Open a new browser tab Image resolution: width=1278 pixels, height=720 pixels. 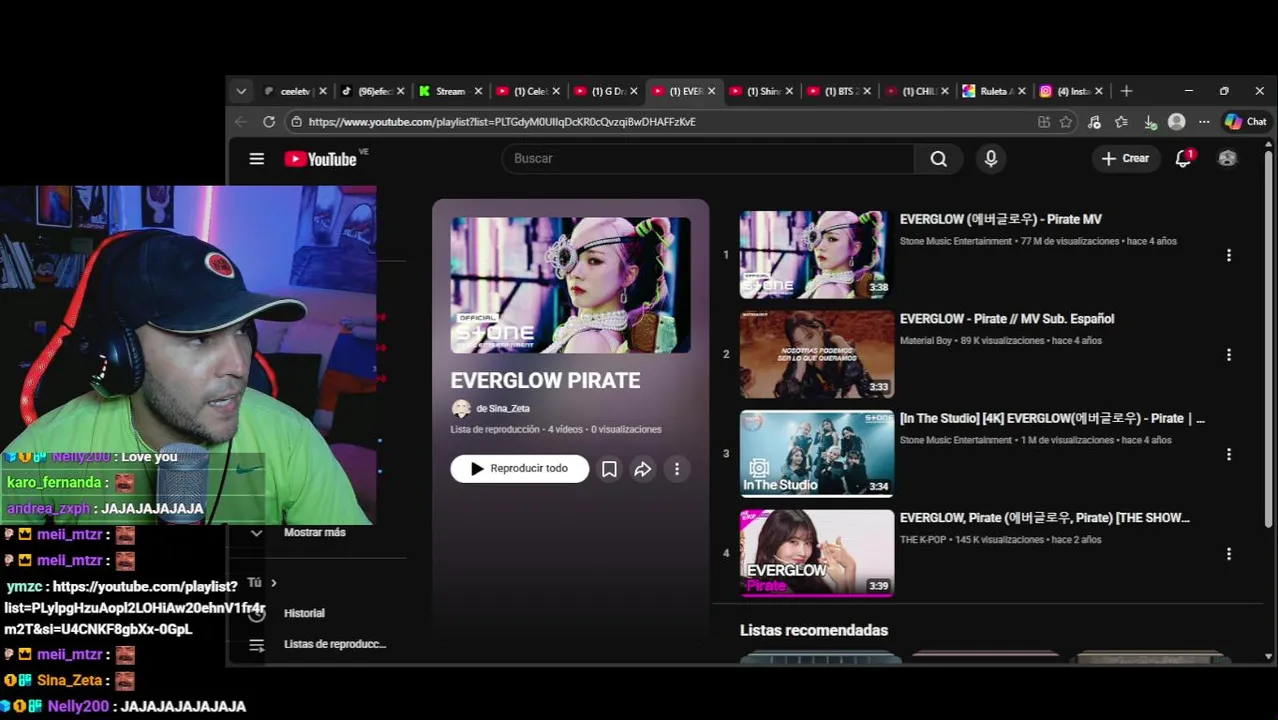pyautogui.click(x=1126, y=91)
